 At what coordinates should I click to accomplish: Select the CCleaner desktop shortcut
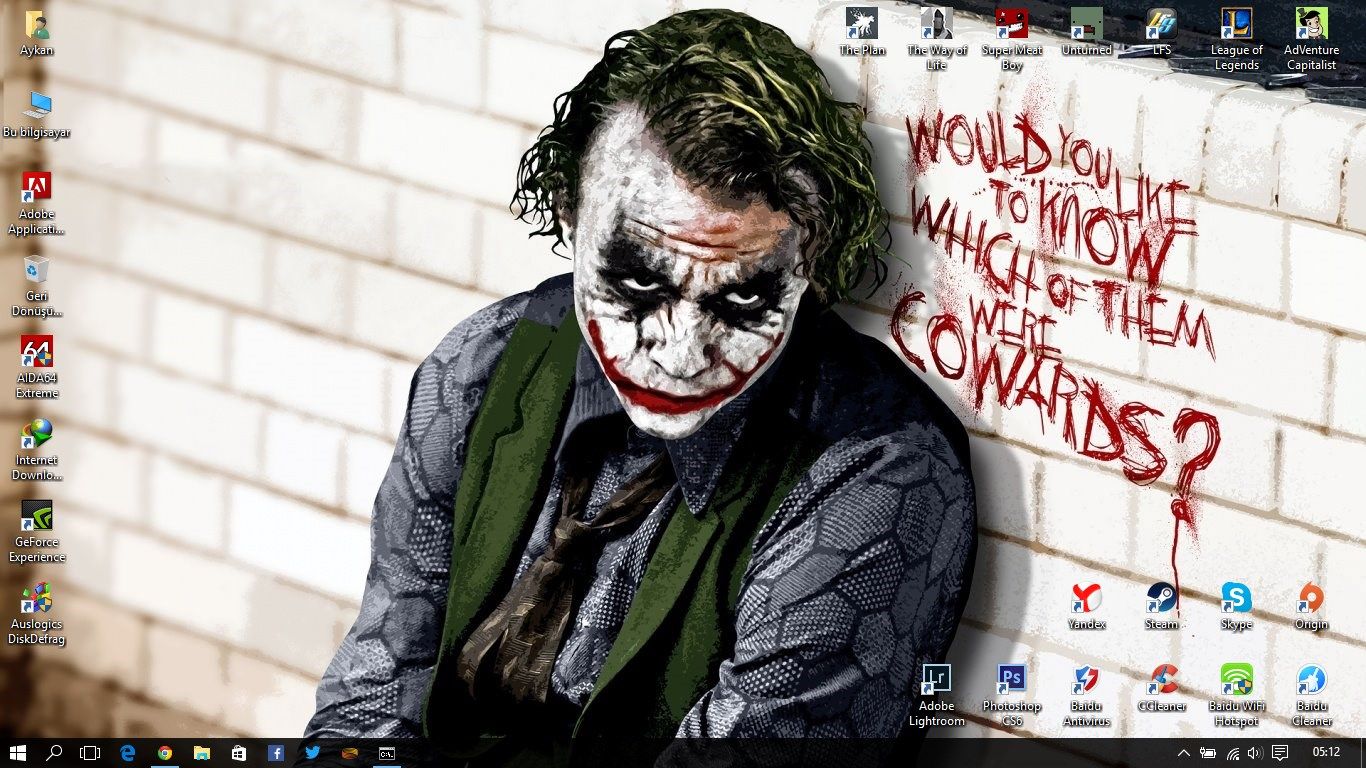tap(1161, 689)
